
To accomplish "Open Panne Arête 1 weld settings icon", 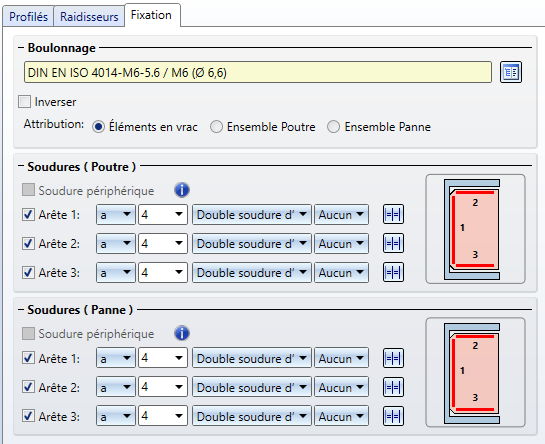I will (393, 358).
